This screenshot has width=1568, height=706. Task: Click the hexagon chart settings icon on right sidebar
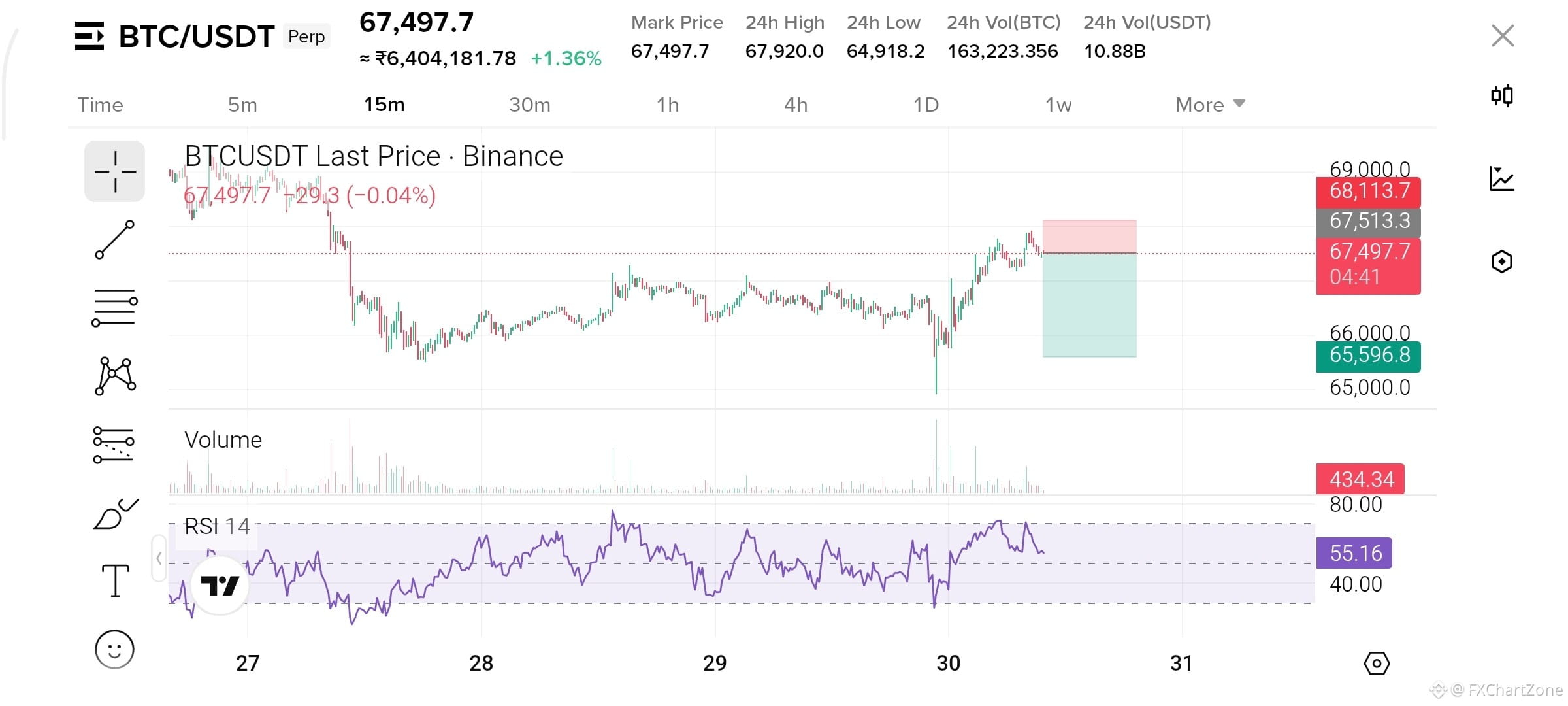coord(1502,261)
